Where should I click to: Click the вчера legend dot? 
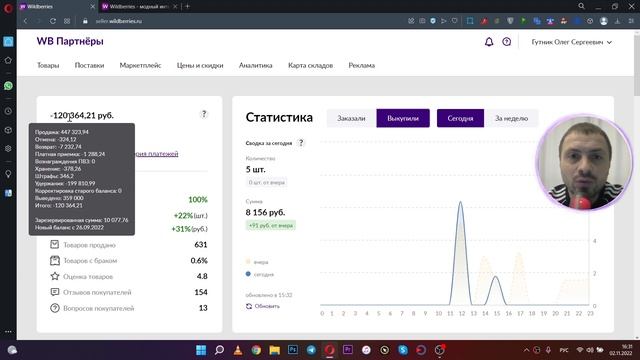(248, 262)
